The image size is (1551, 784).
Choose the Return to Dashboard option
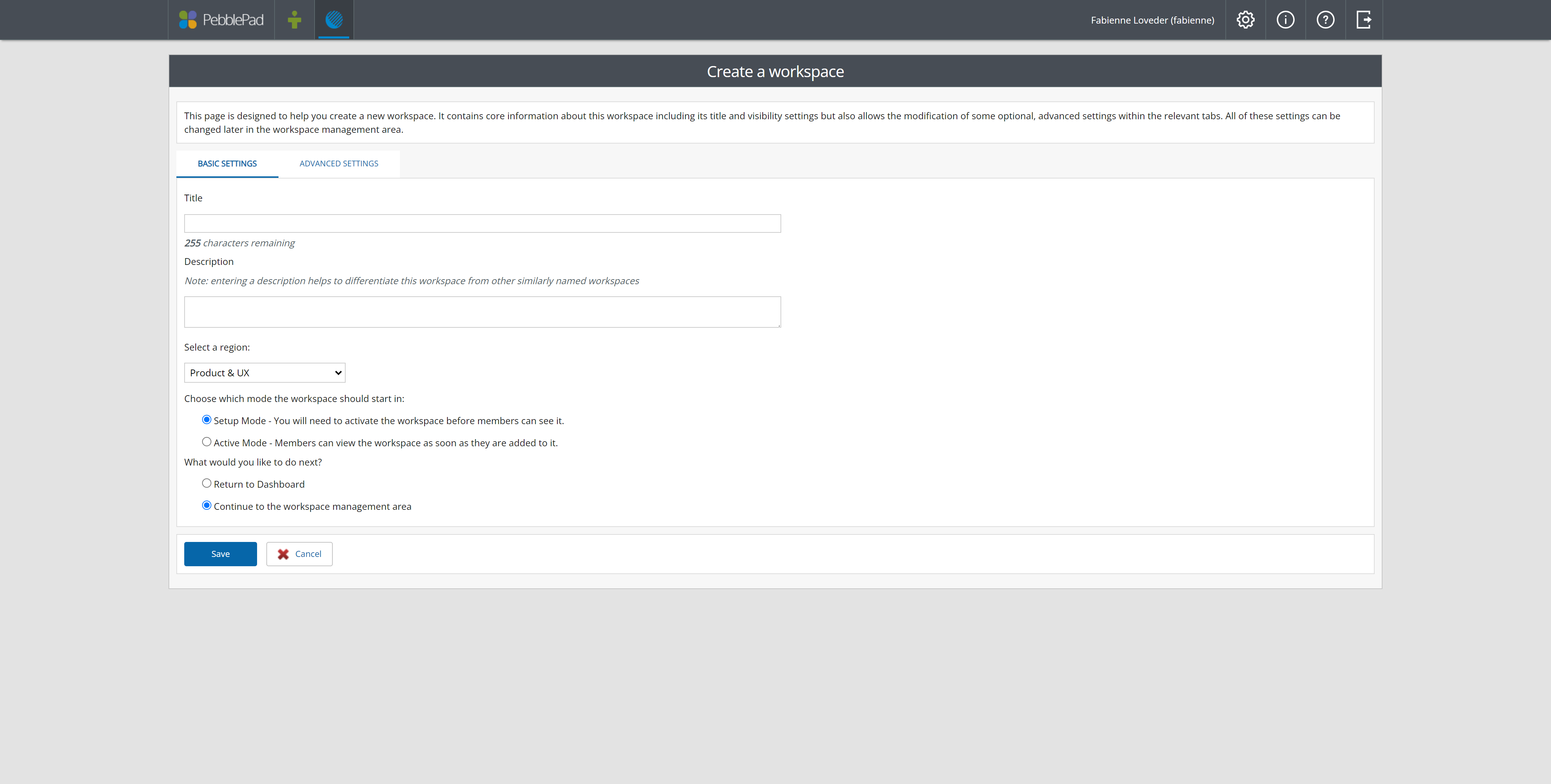tap(206, 483)
